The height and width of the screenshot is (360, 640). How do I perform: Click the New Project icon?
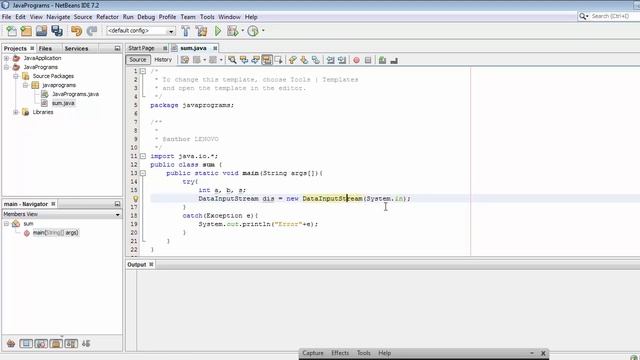26,31
